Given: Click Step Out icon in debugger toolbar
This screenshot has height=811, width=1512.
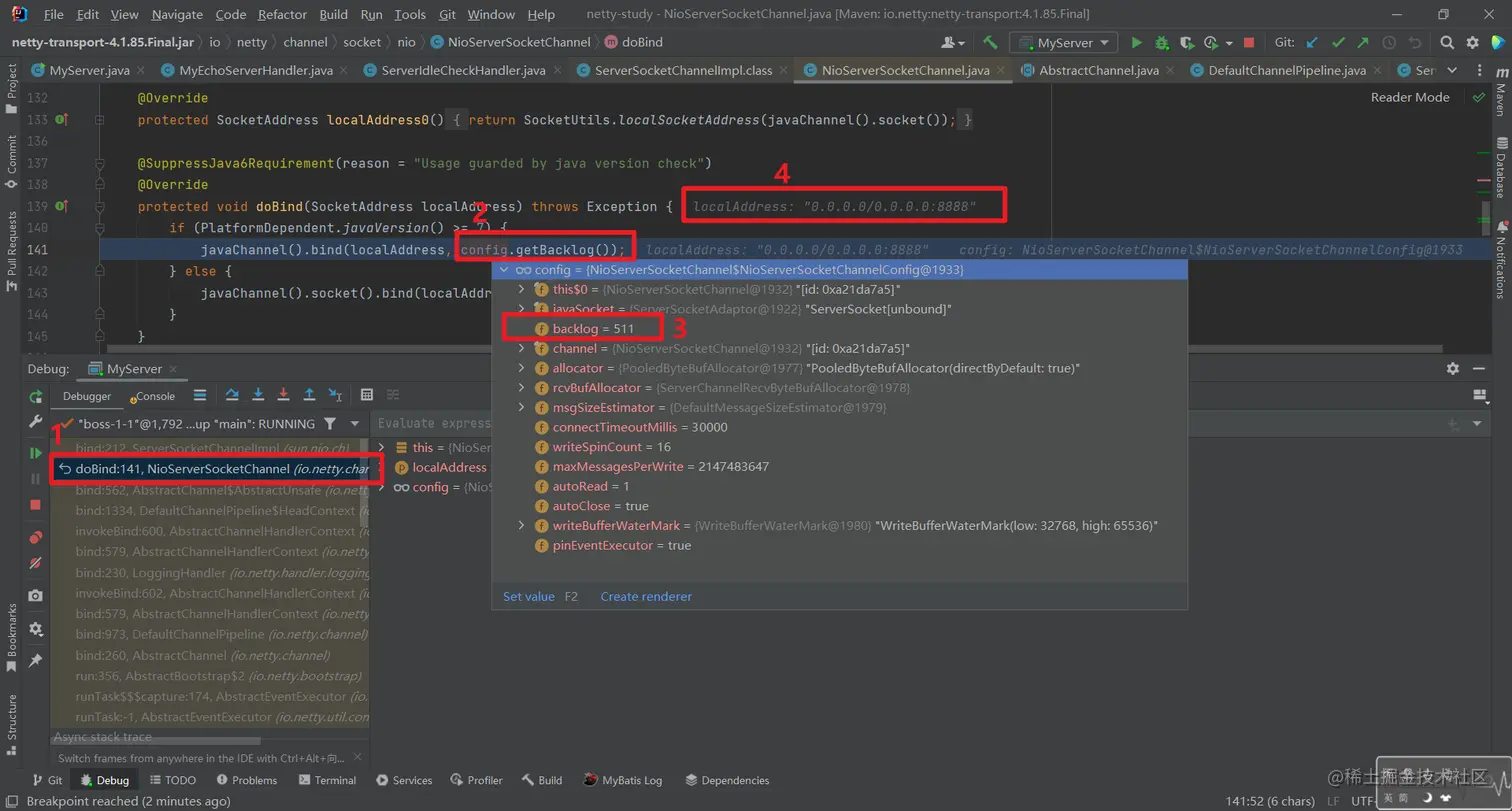Looking at the screenshot, I should click(309, 395).
